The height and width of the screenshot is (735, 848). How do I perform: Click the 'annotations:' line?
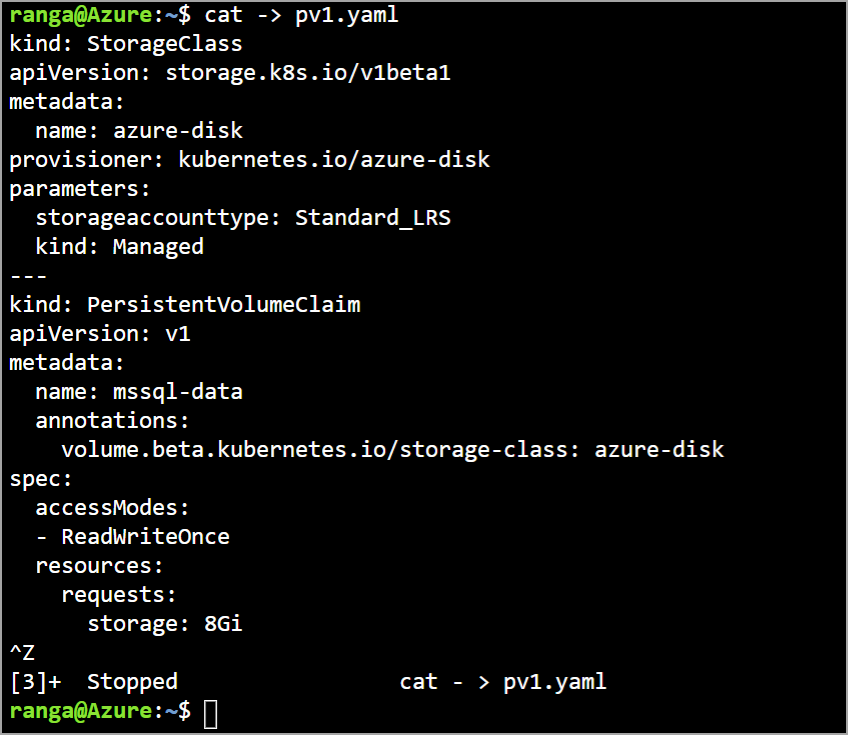[x=112, y=421]
